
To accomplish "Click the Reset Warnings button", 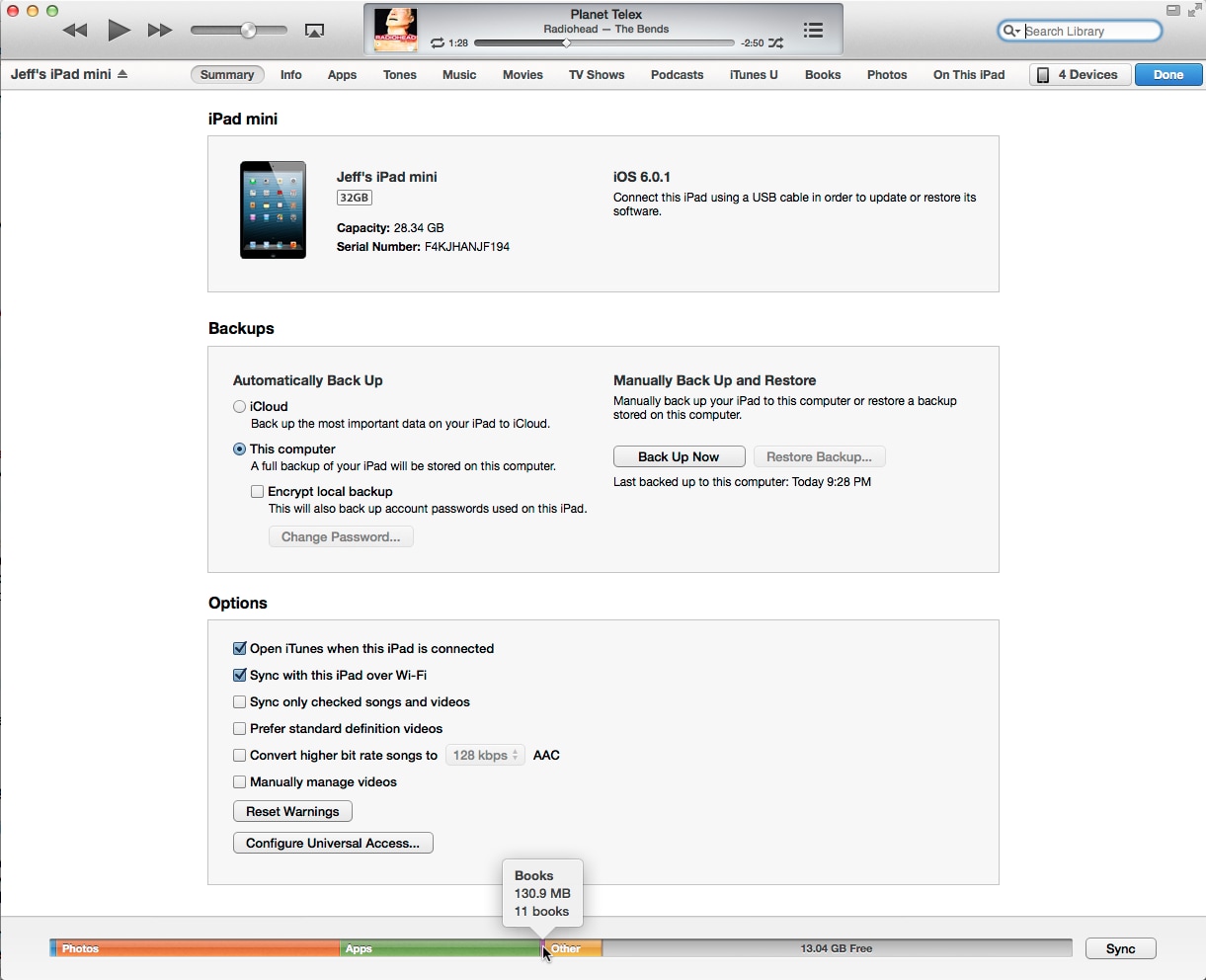I will [293, 812].
